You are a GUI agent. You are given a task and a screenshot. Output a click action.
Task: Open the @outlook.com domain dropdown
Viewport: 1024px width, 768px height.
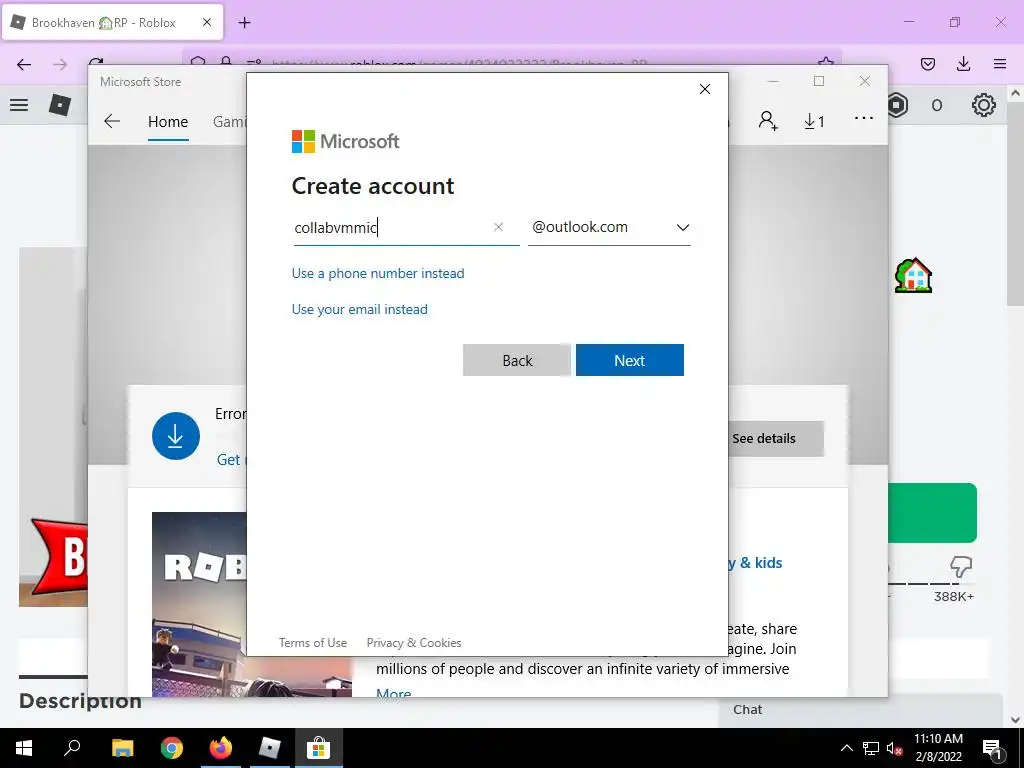click(x=609, y=227)
